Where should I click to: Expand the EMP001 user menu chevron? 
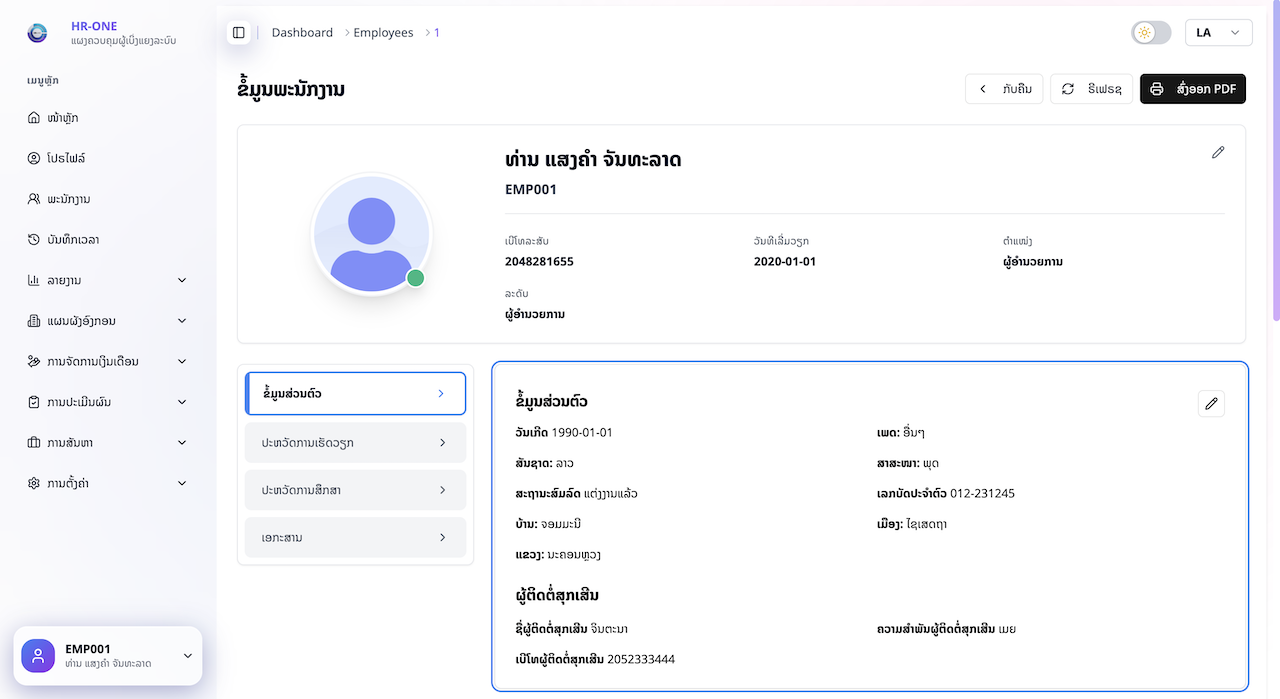tap(187, 656)
